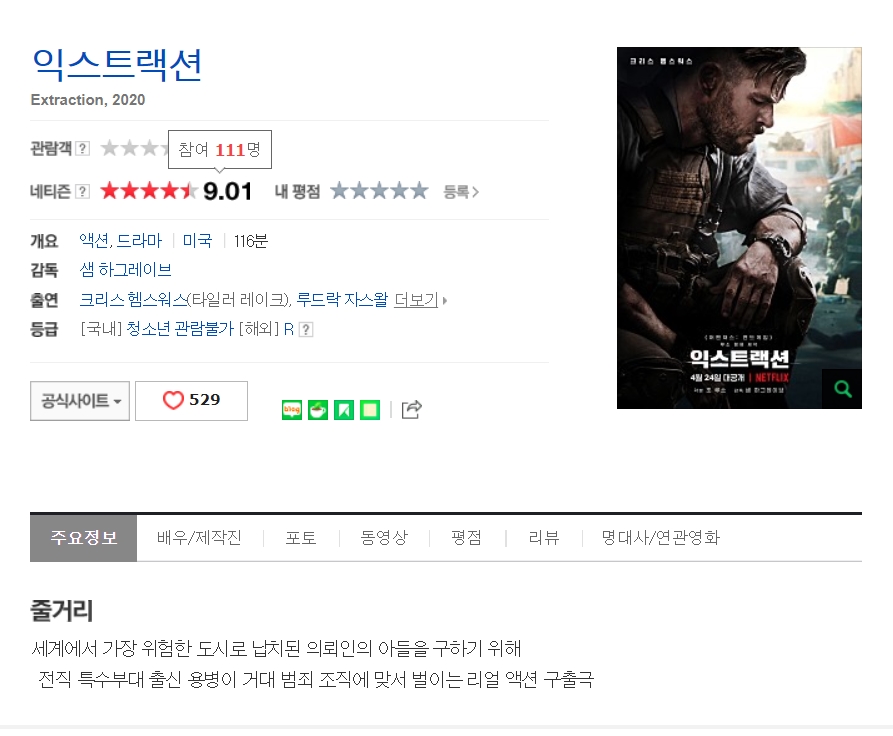Switch to the 평점 tab
Screen dimensions: 893x736
click(x=466, y=538)
